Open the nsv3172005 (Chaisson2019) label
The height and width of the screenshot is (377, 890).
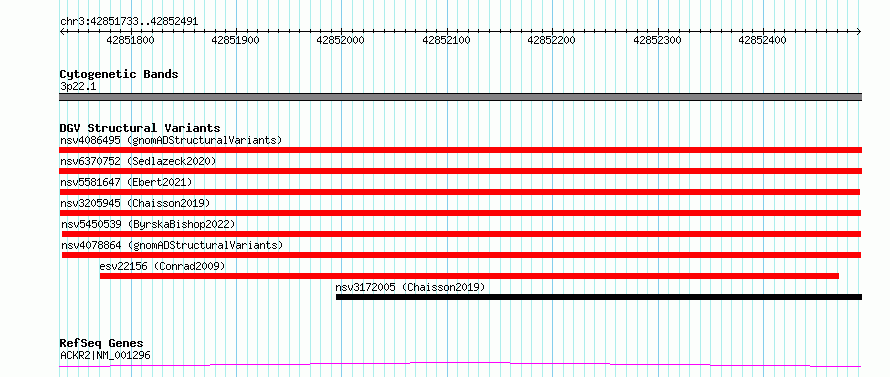click(410, 287)
